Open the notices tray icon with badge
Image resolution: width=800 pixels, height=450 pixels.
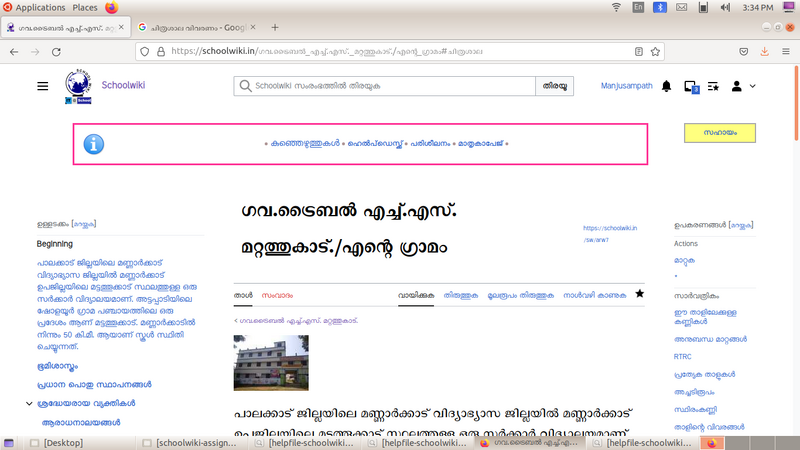click(x=691, y=87)
